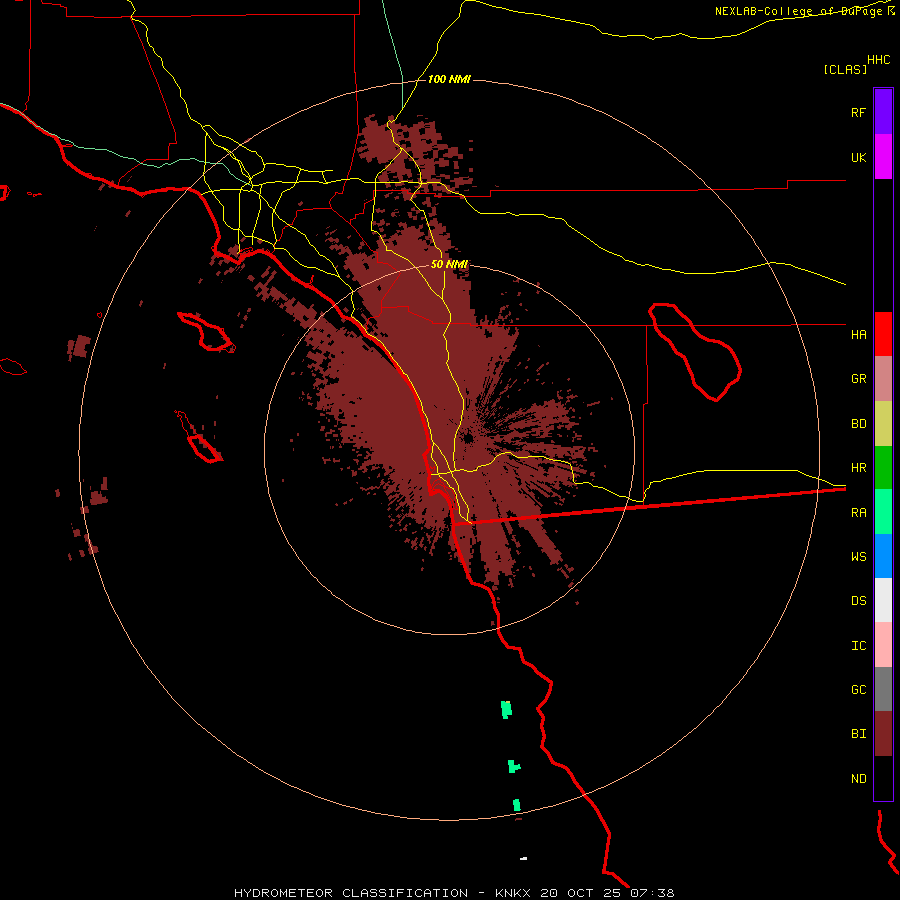Image resolution: width=900 pixels, height=900 pixels.
Task: Pick the RA light green legend swatch
Action: [x=883, y=512]
